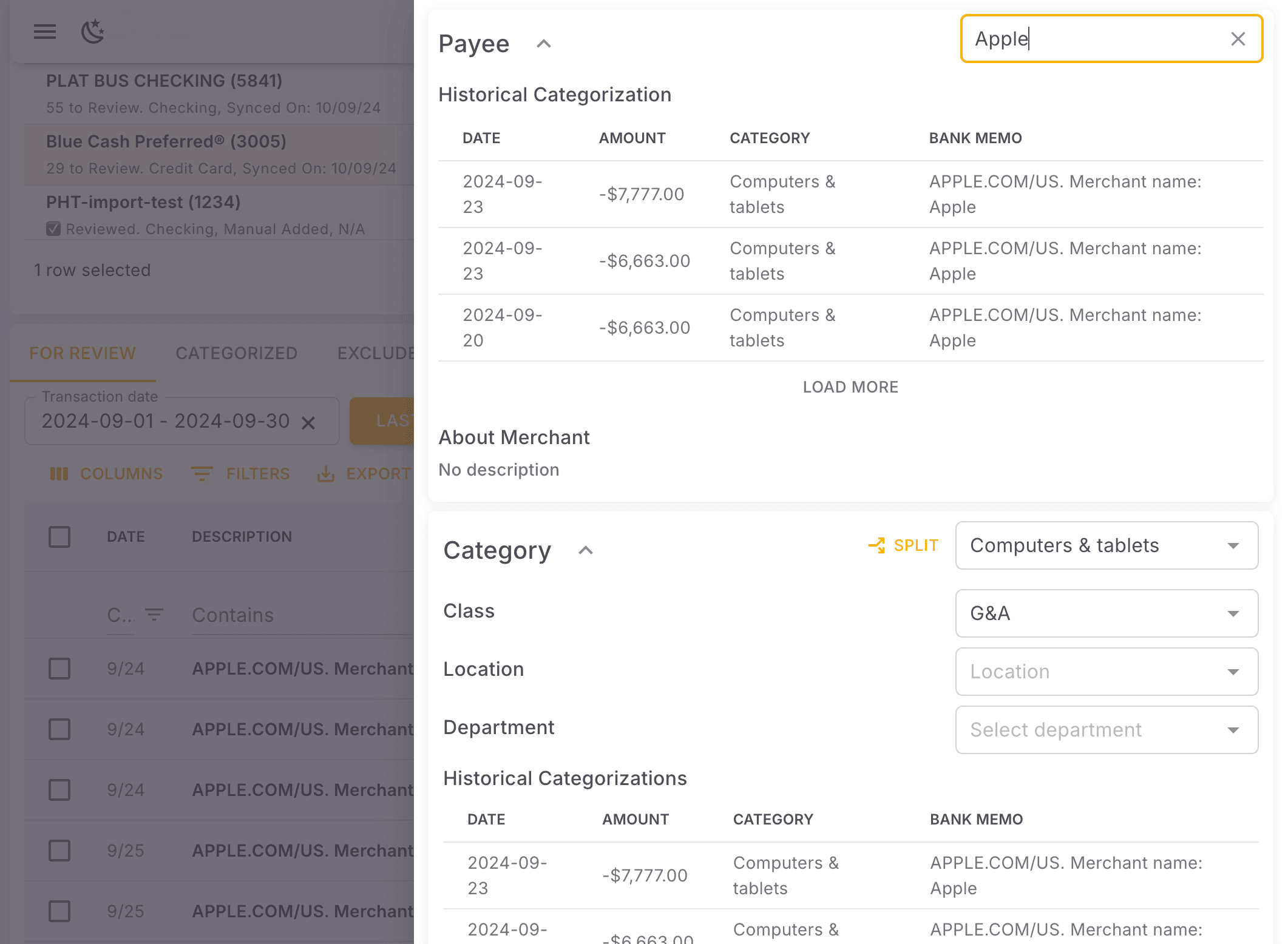This screenshot has height=944, width=1288.
Task: Clear the transaction date range filter
Action: [310, 421]
